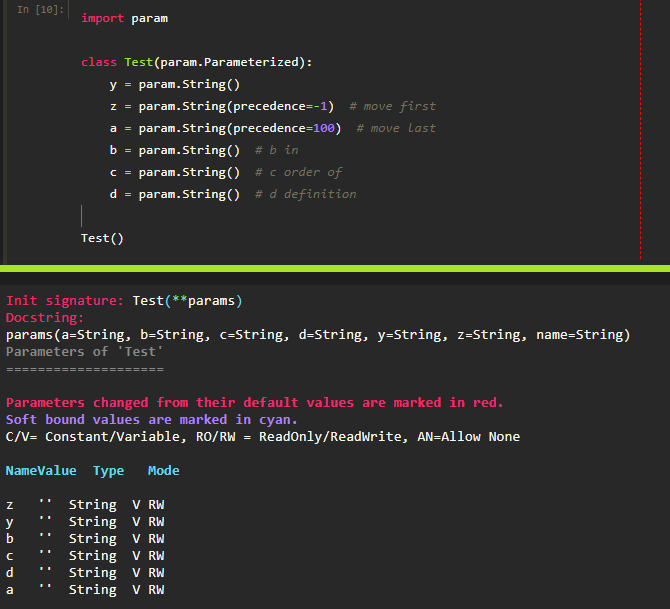Click the precedence=100 value on a line
The height and width of the screenshot is (609, 670).
[323, 128]
